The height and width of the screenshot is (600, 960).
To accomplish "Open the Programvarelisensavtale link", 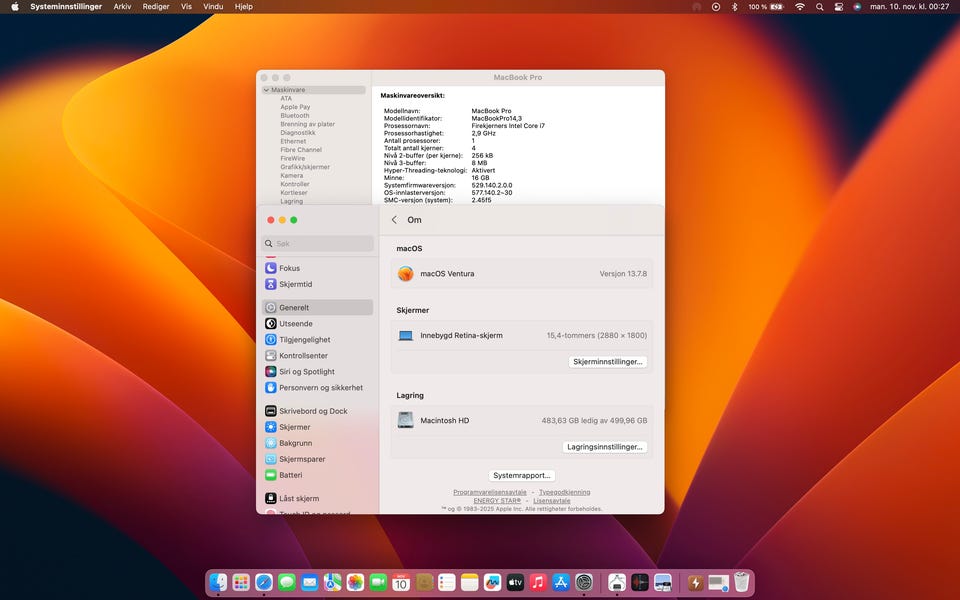I will point(489,492).
